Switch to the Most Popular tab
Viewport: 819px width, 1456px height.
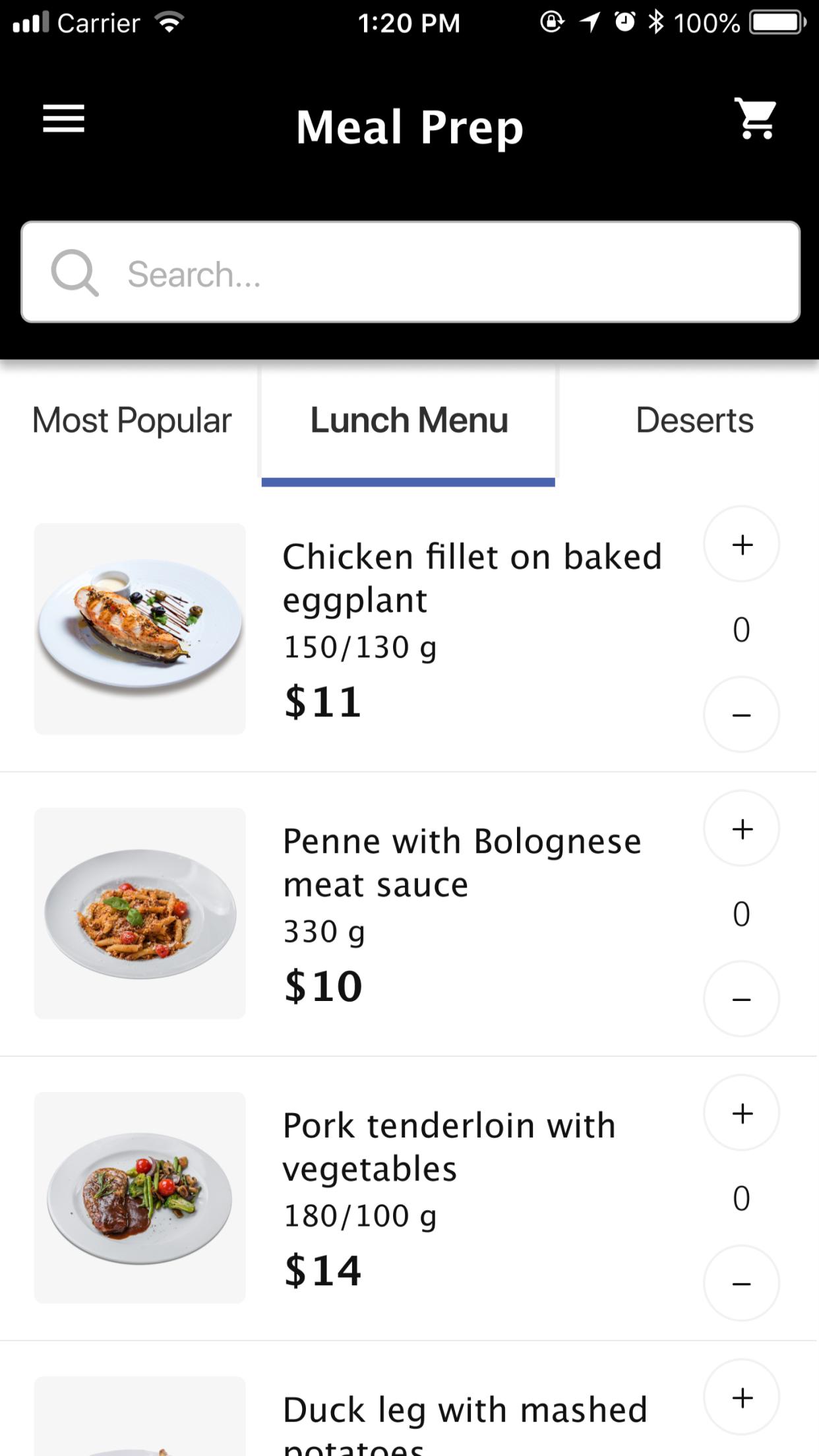pos(132,420)
